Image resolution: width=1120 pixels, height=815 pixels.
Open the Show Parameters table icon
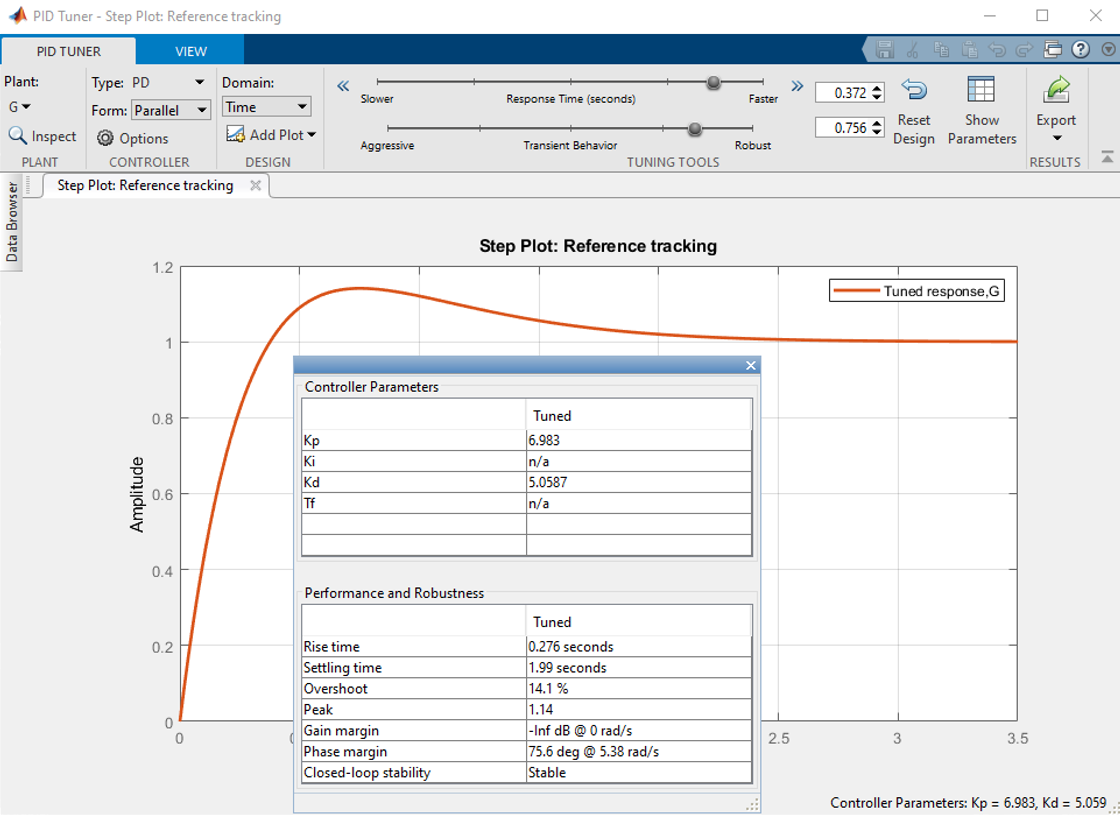pos(981,91)
